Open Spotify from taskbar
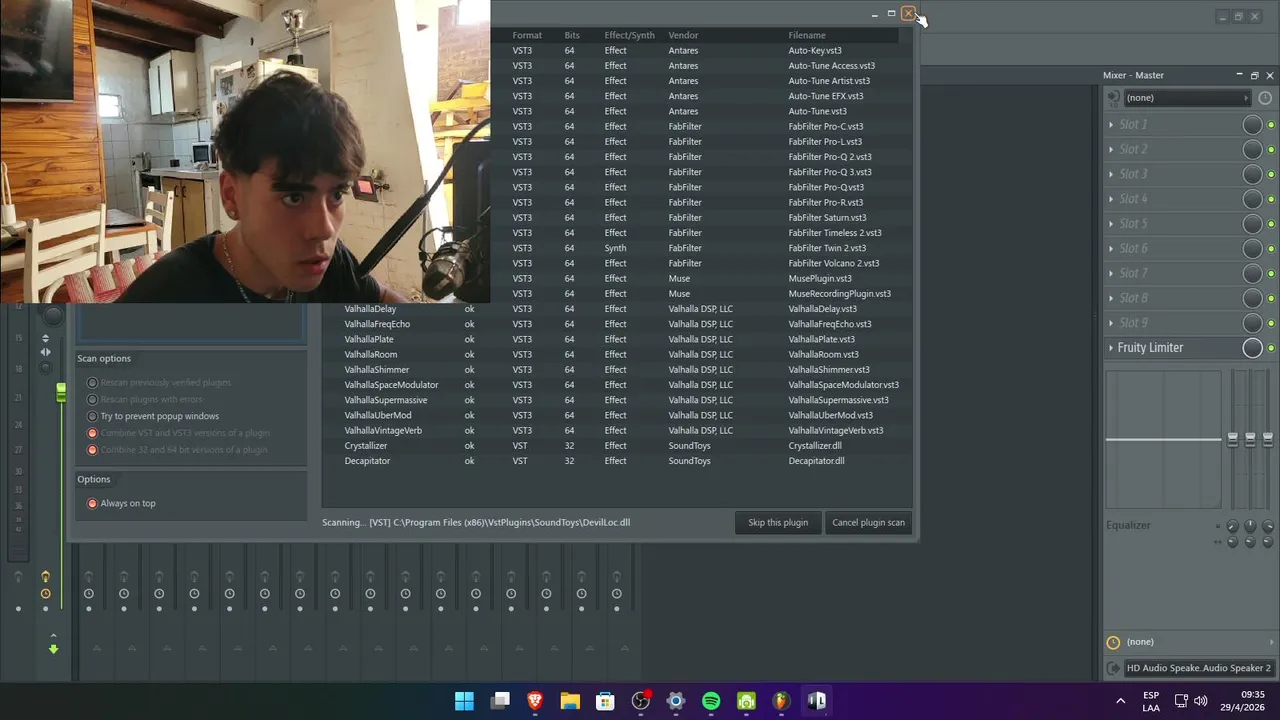1280x720 pixels. pyautogui.click(x=711, y=701)
